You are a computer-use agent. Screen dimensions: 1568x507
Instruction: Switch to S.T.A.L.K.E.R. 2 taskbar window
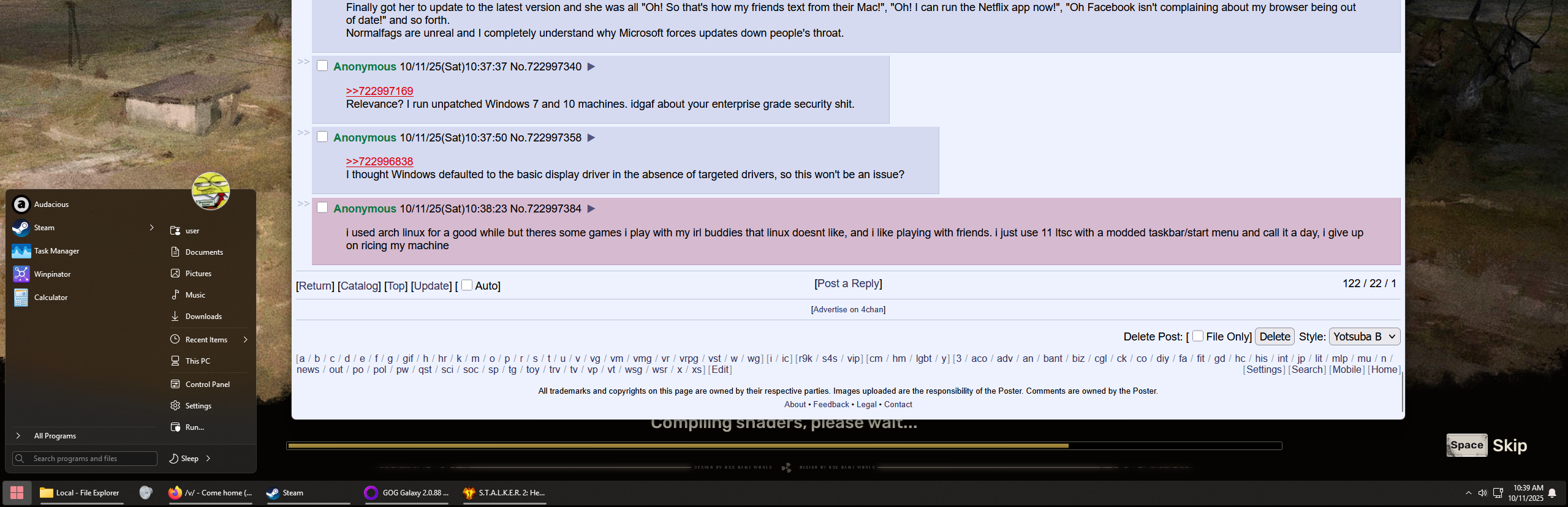504,493
